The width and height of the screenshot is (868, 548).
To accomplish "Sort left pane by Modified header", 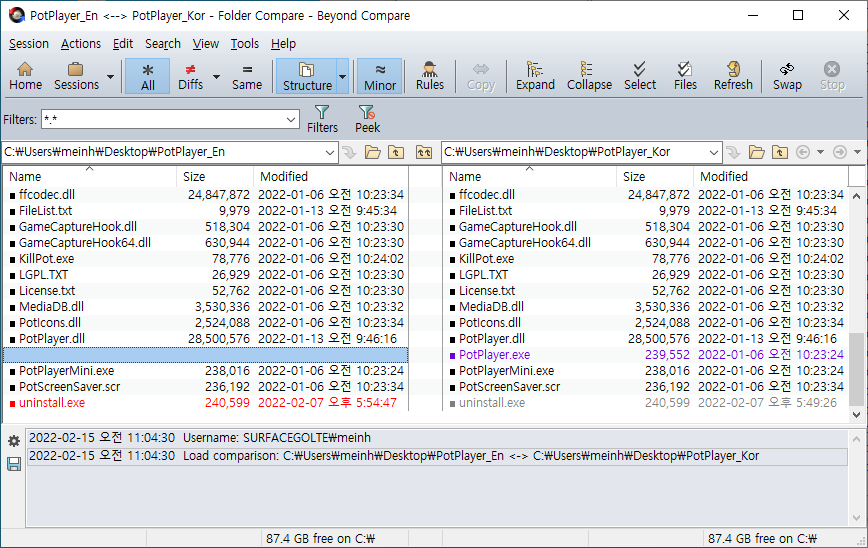I will (x=331, y=177).
